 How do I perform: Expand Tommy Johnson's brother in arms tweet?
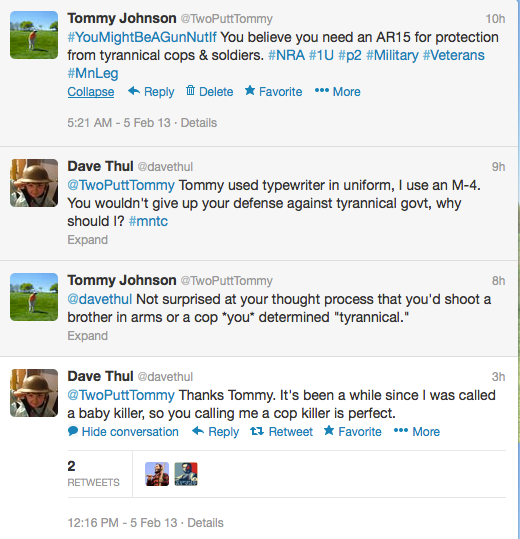tap(88, 336)
